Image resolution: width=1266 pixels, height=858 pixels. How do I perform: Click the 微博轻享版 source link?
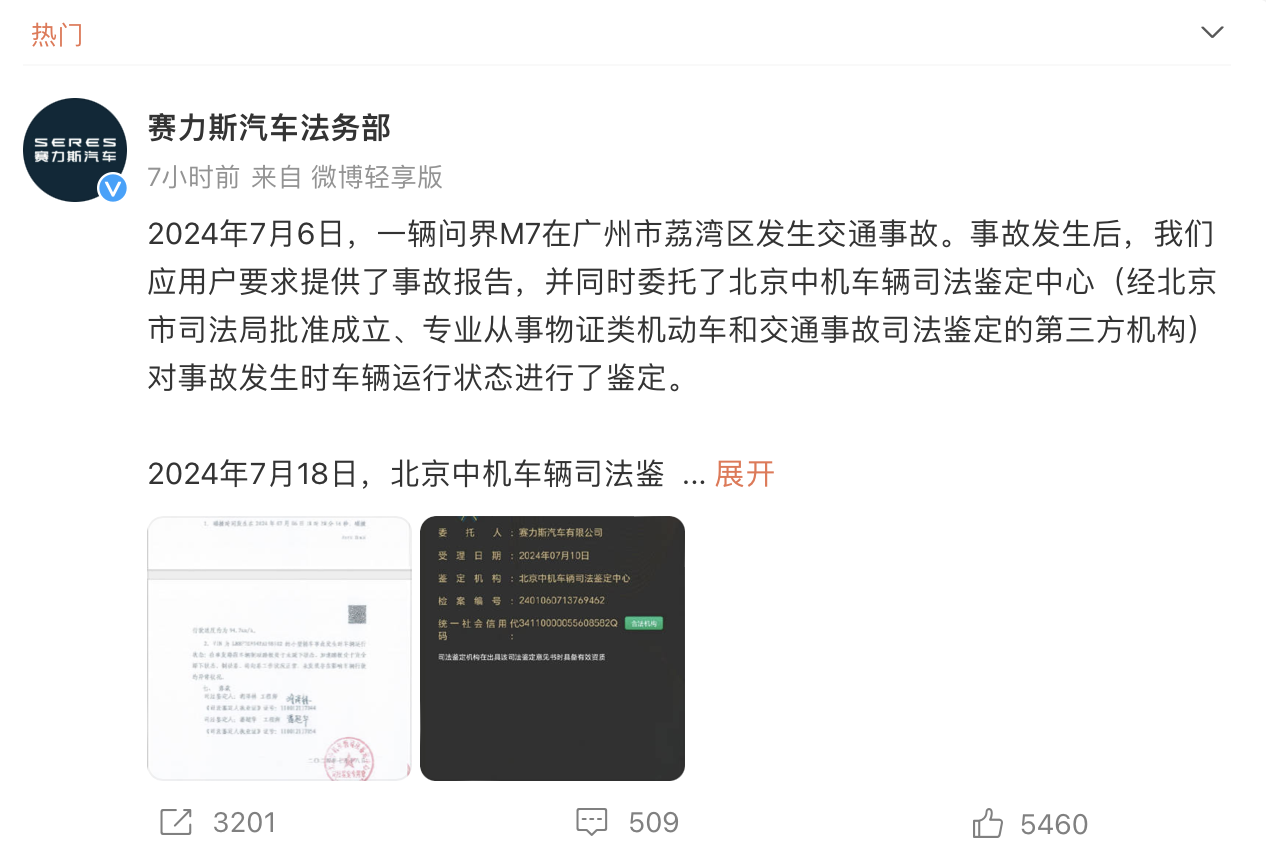pyautogui.click(x=377, y=177)
